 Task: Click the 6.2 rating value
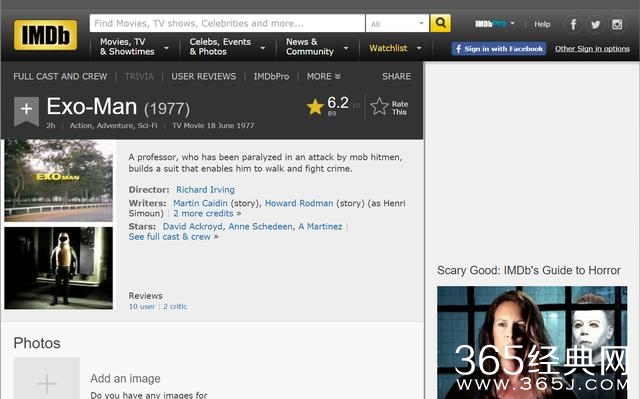338,103
